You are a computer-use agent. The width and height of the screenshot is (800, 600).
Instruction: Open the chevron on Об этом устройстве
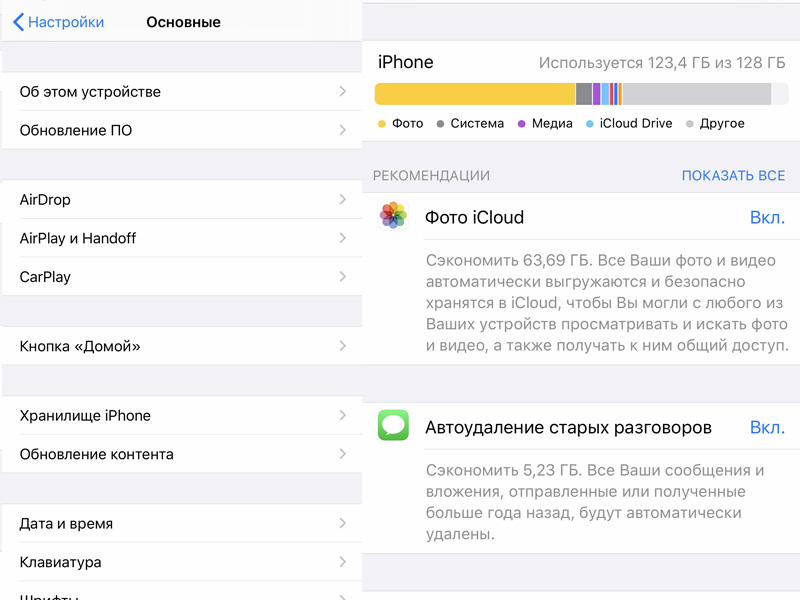(x=343, y=91)
